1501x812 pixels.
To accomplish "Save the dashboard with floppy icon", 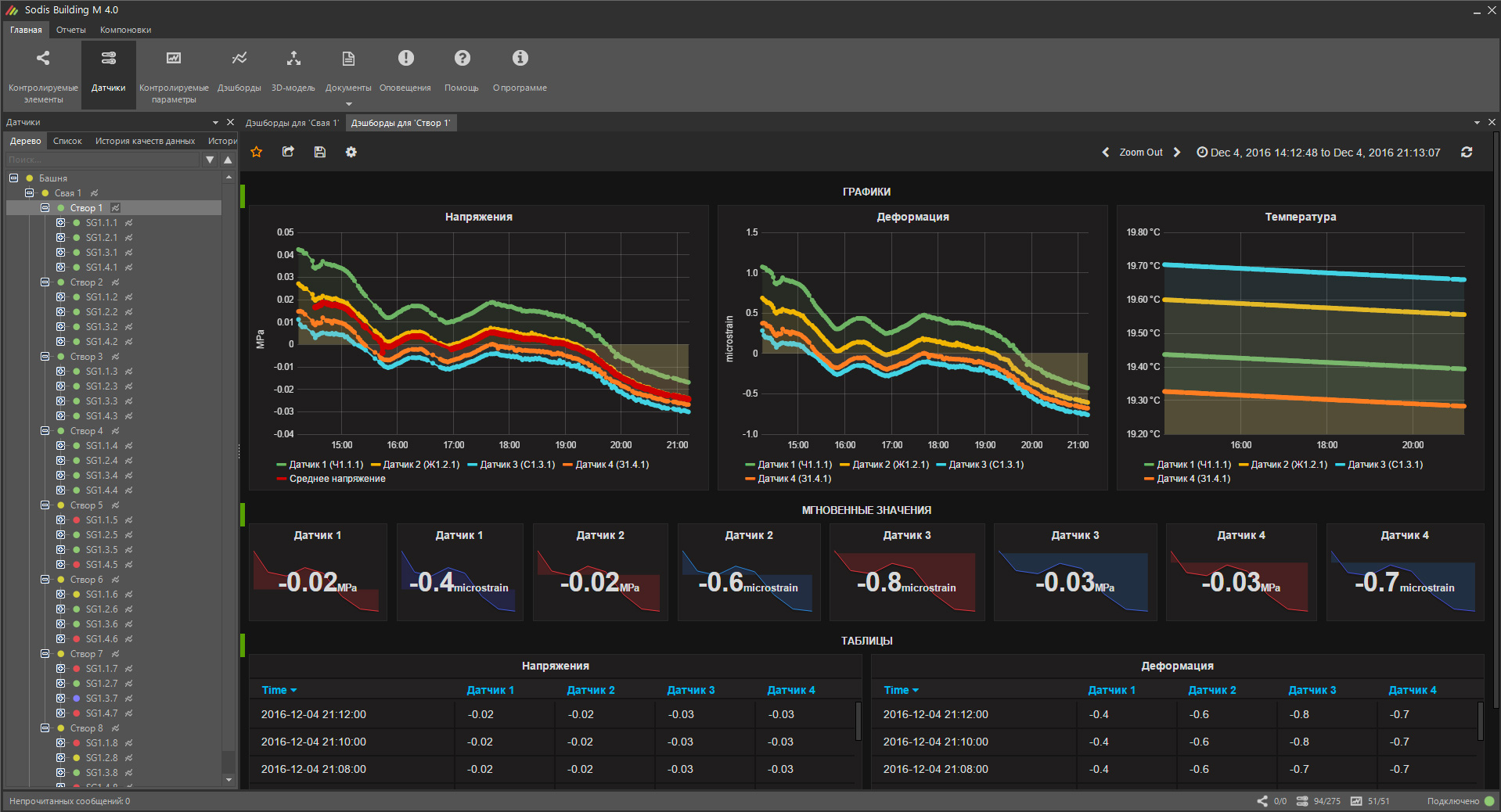I will [319, 152].
